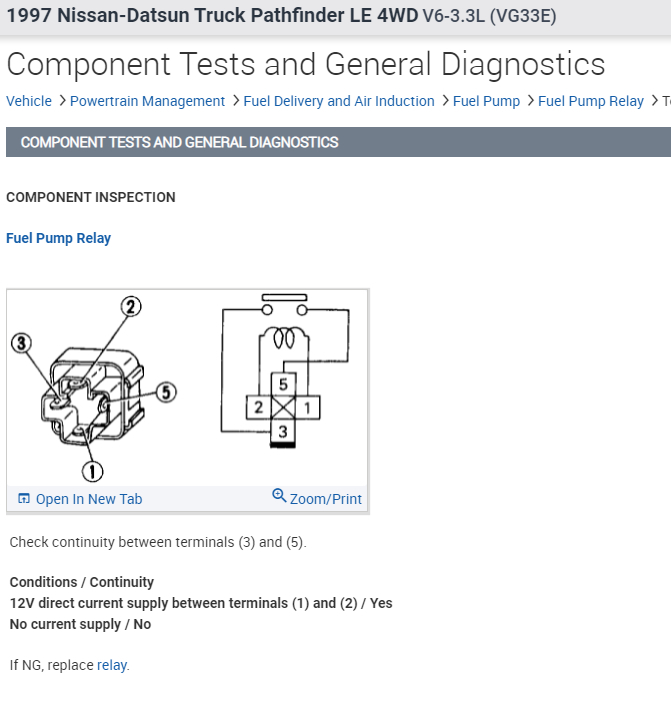671x726 pixels.
Task: Click the blue Fuel Pump Relay heading
Action: pyautogui.click(x=58, y=238)
